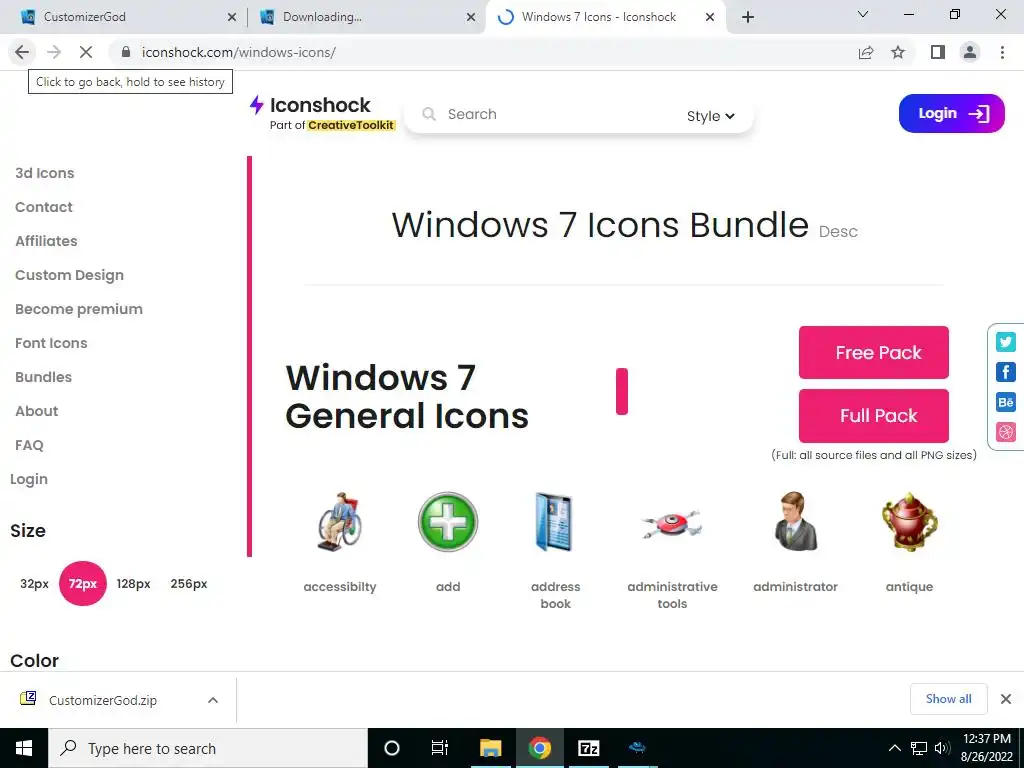Open the volume control in system tray
This screenshot has height=768, width=1024.
[x=942, y=748]
